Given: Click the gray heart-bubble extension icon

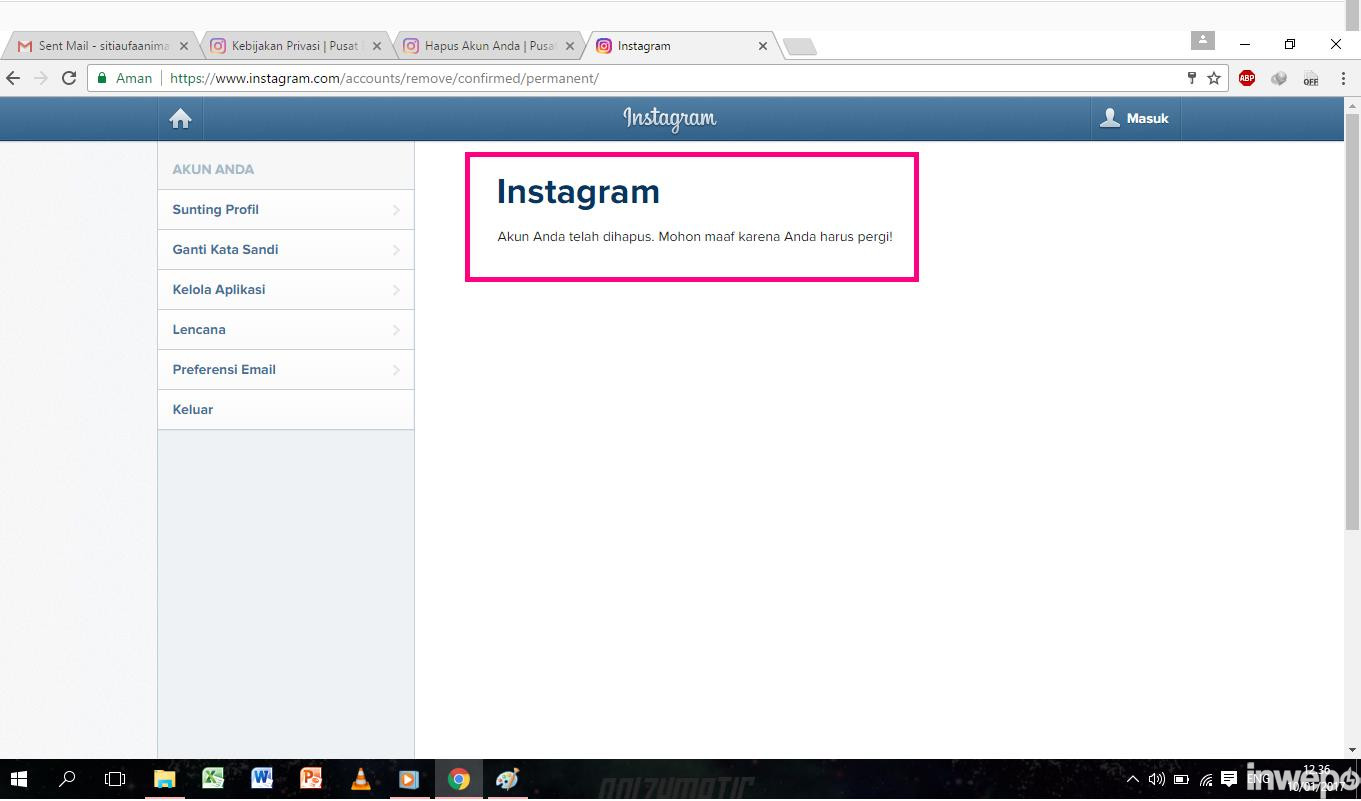Looking at the screenshot, I should [1279, 78].
